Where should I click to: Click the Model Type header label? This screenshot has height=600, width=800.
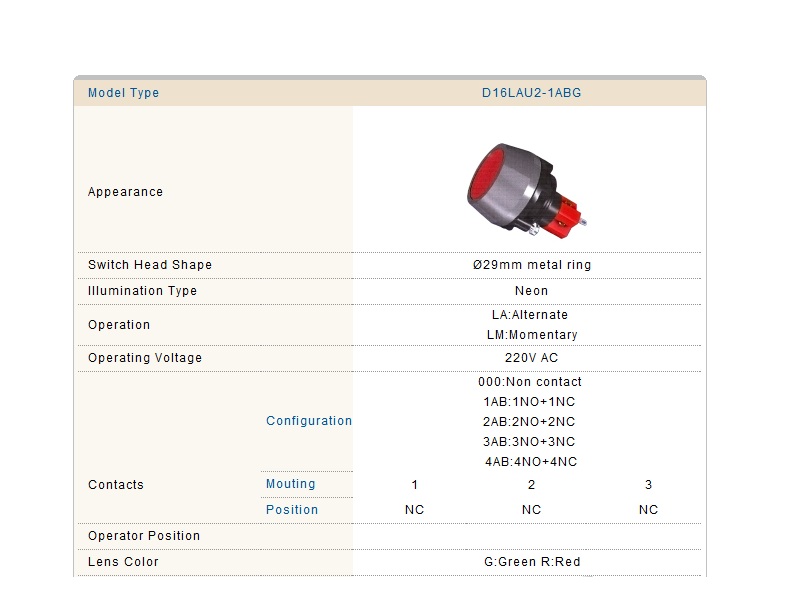[123, 93]
